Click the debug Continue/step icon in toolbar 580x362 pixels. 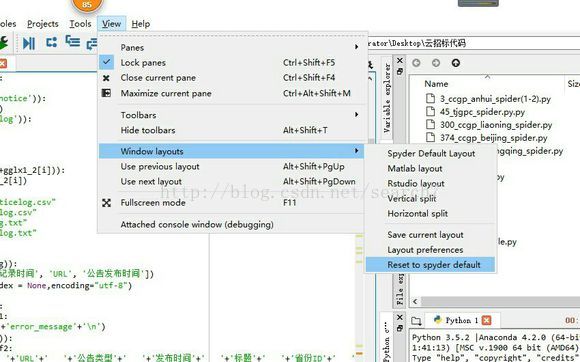(28, 43)
